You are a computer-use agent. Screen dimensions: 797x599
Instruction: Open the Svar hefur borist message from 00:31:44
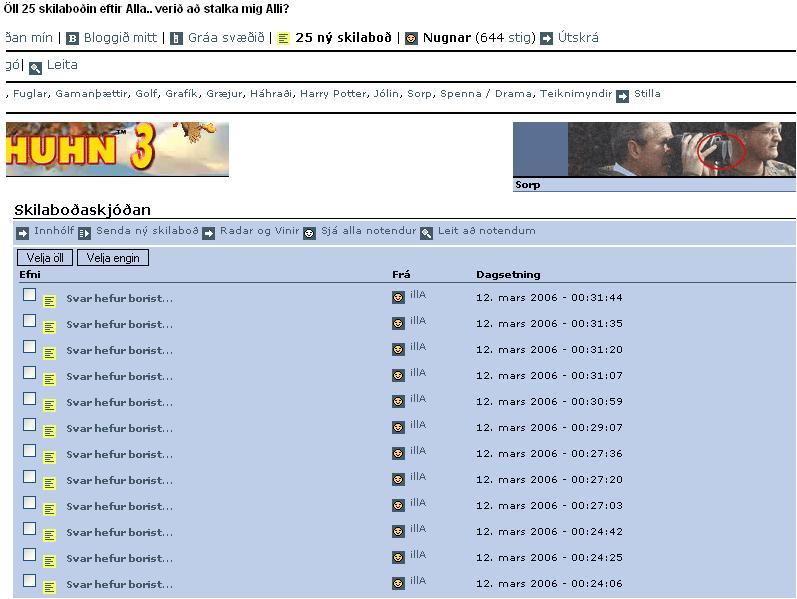(119, 298)
